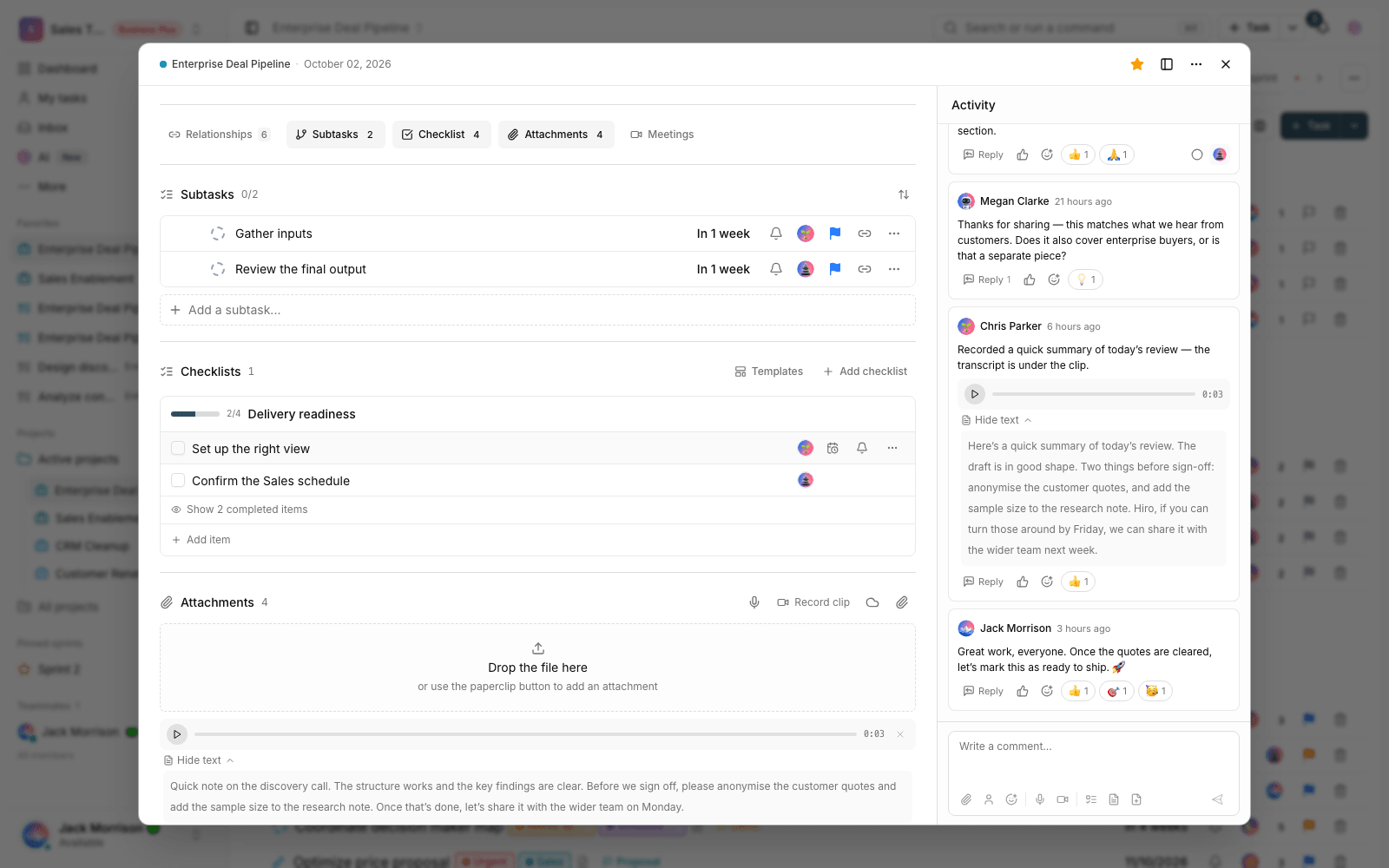Open the Relationships tab
The height and width of the screenshot is (868, 1389).
219,135
